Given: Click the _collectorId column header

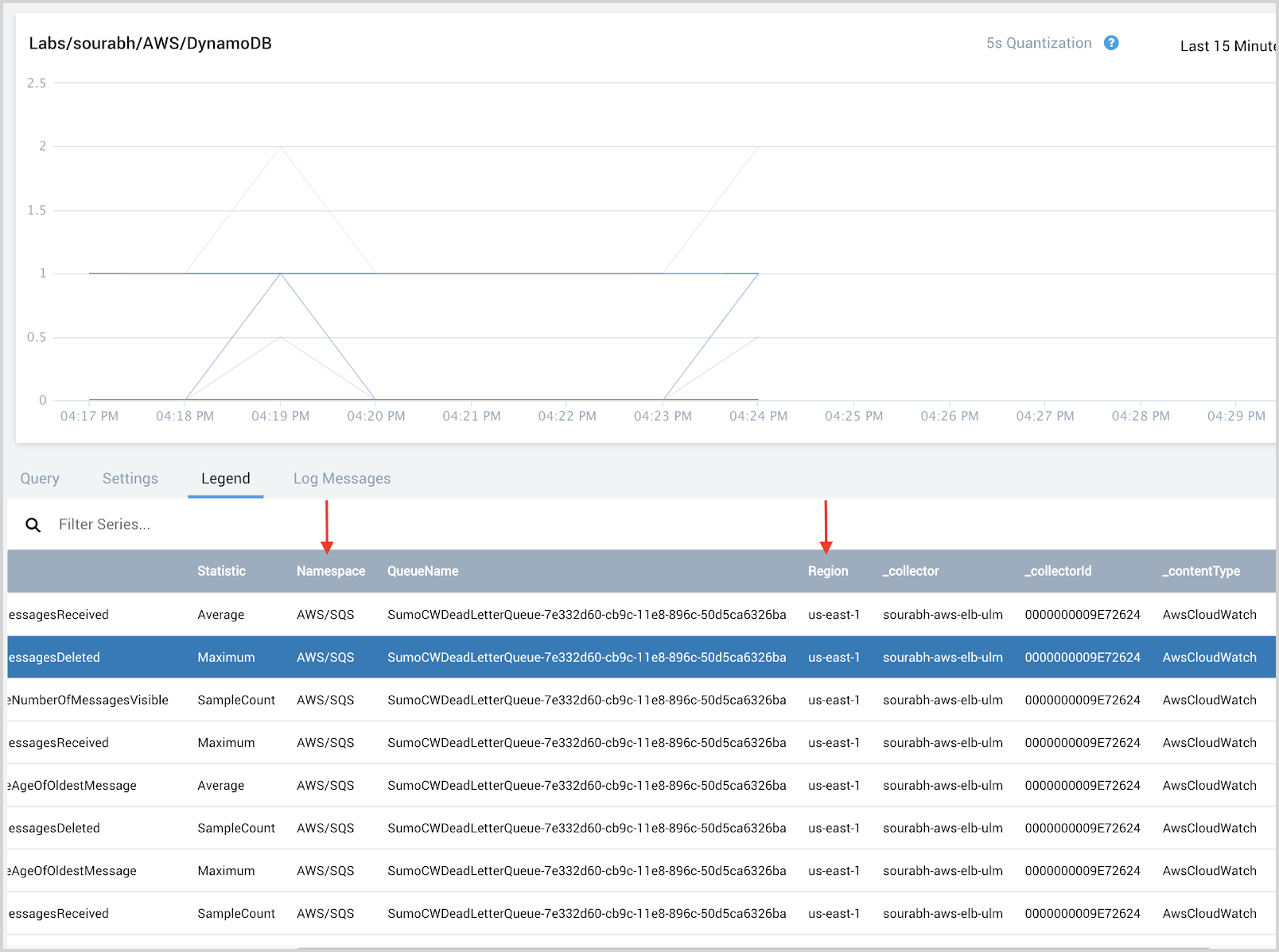Looking at the screenshot, I should (1058, 571).
